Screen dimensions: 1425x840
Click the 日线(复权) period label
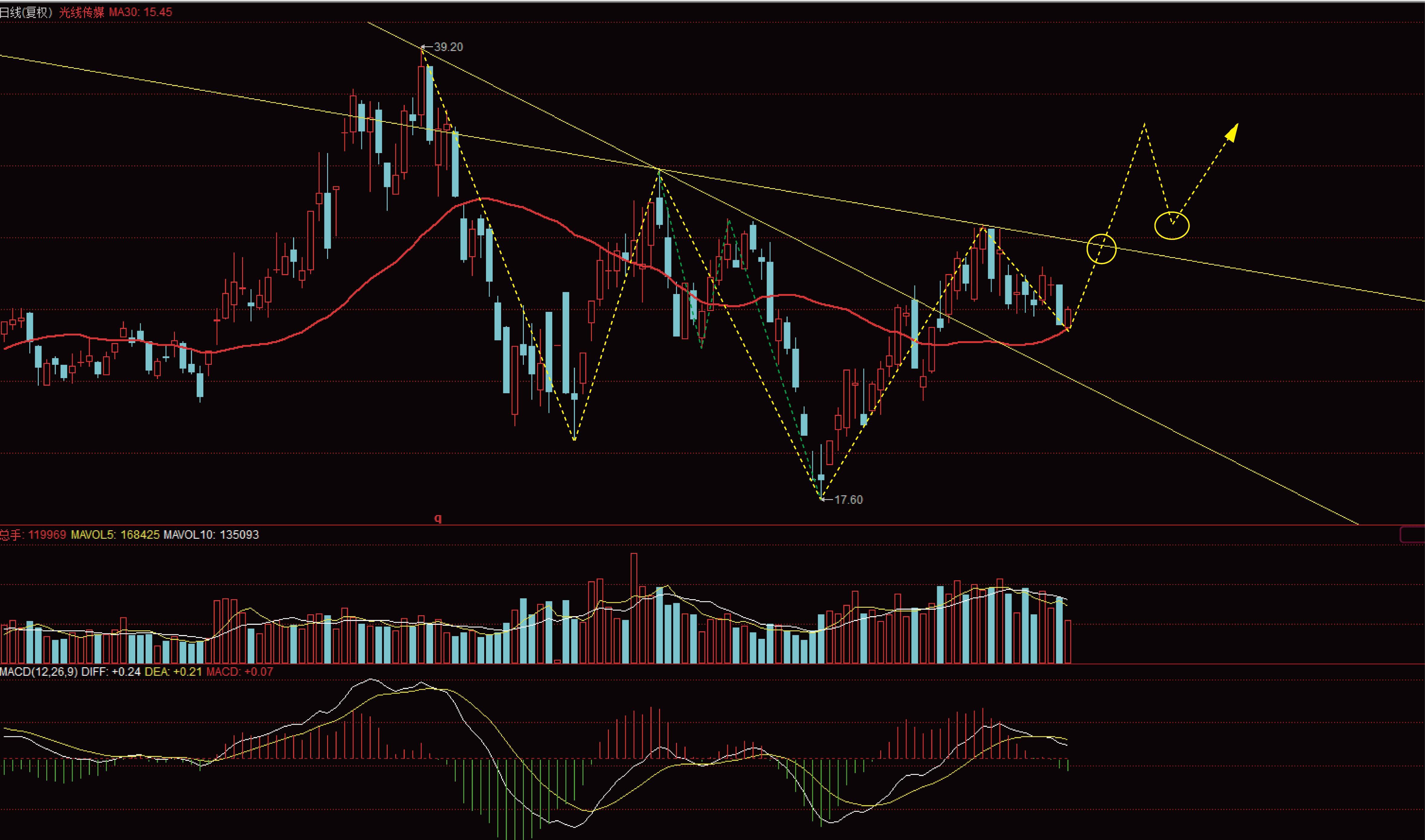[26, 12]
